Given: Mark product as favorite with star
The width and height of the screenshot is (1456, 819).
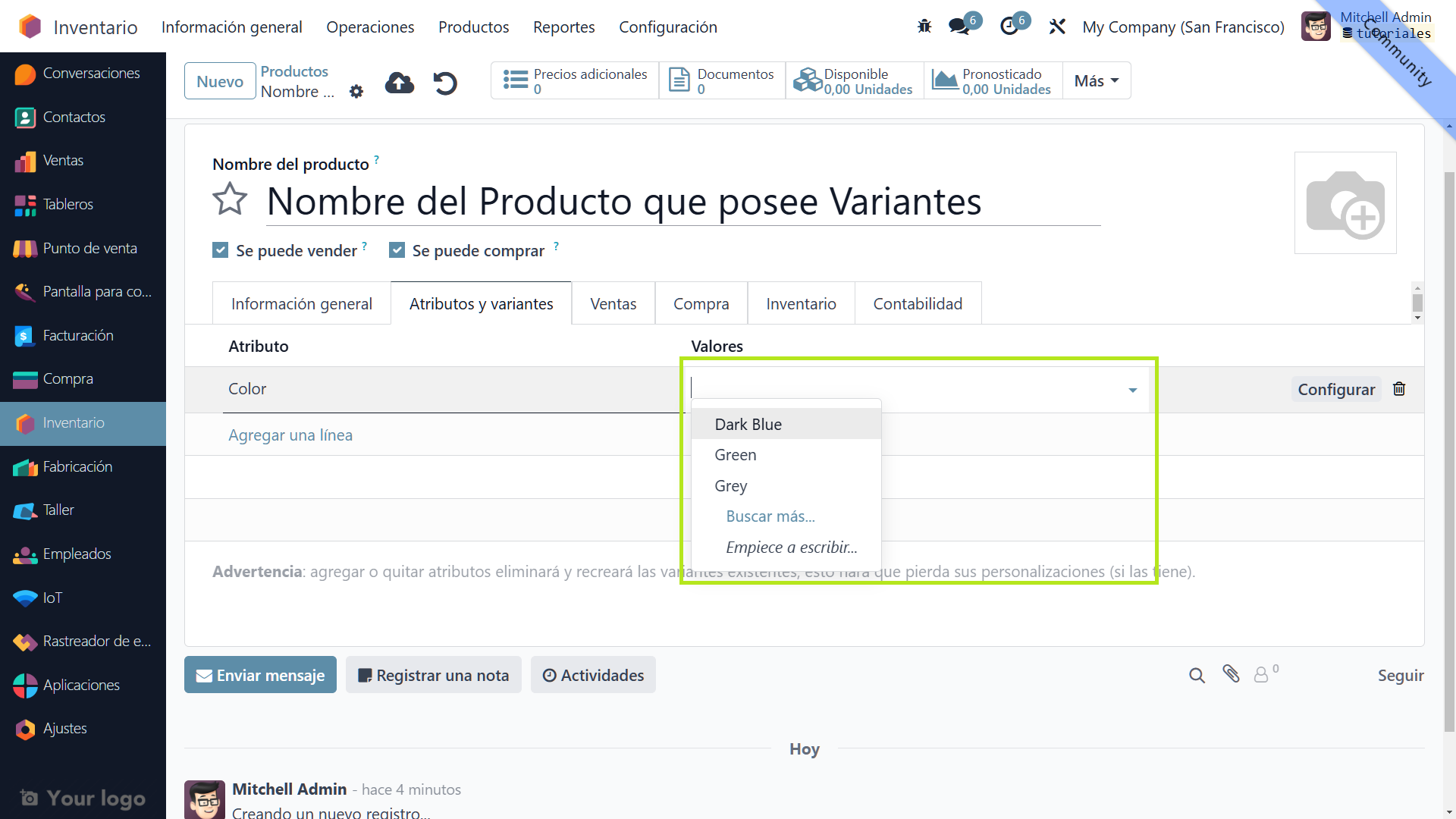Looking at the screenshot, I should click(230, 200).
